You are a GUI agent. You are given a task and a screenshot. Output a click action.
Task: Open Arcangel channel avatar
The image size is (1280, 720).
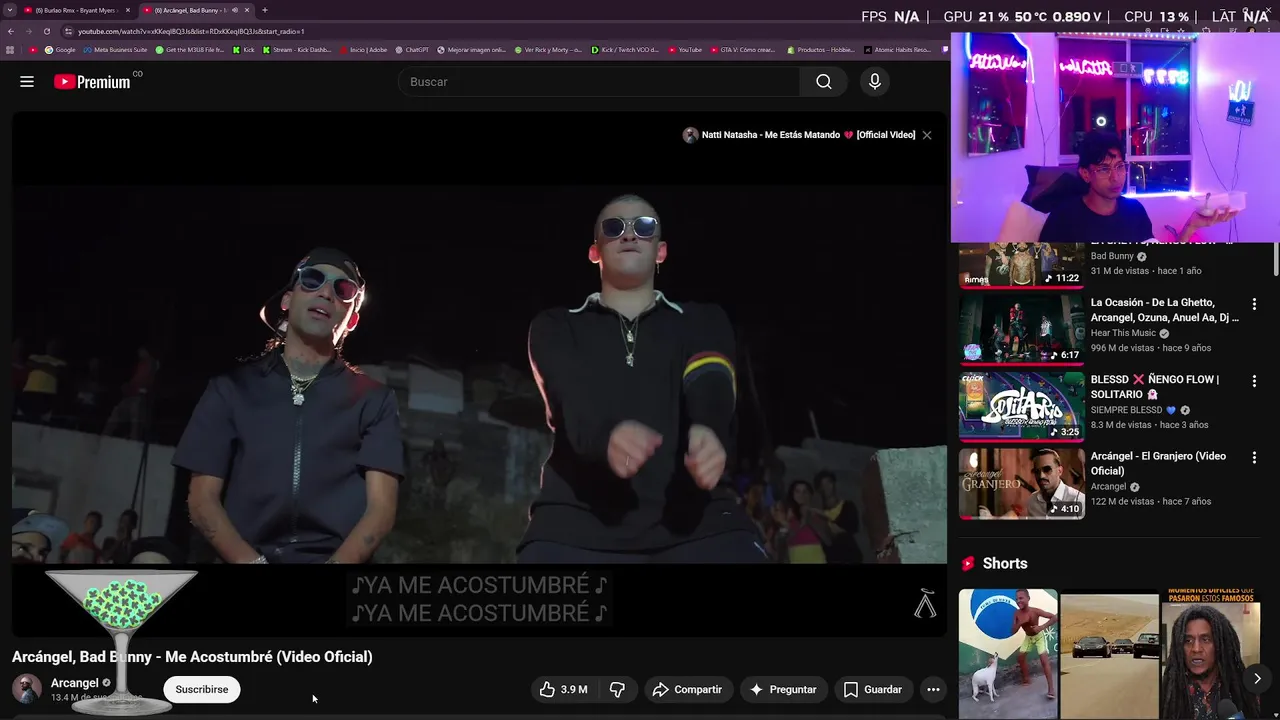(27, 689)
